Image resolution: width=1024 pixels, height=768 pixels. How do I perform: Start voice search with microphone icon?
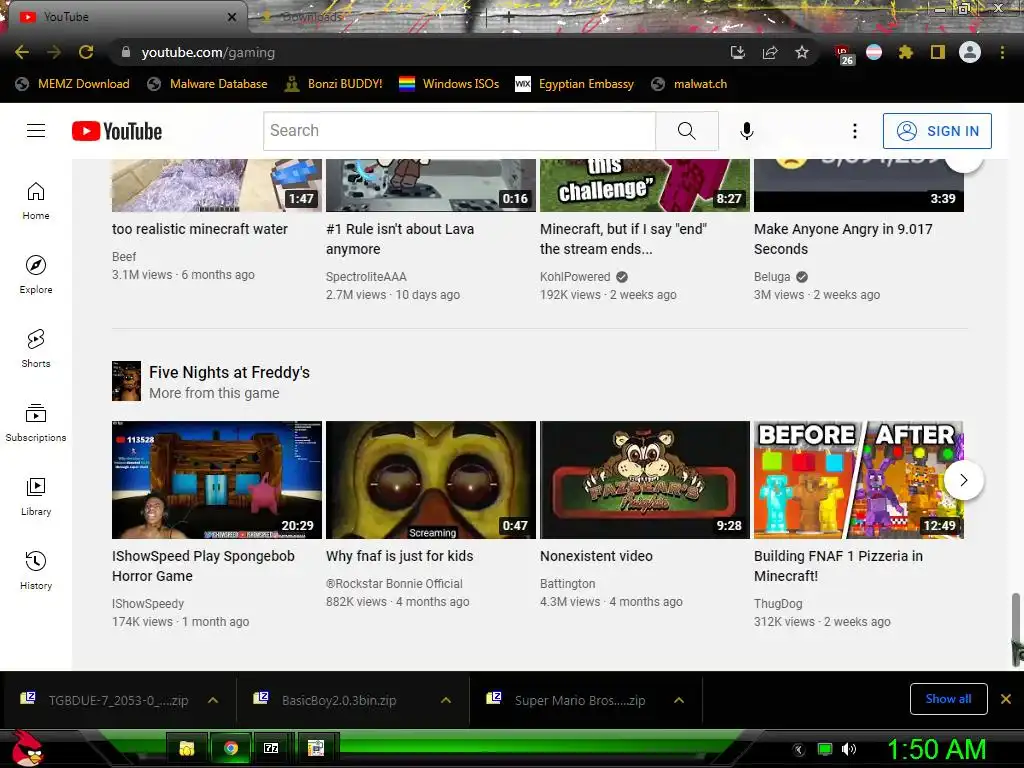746,131
